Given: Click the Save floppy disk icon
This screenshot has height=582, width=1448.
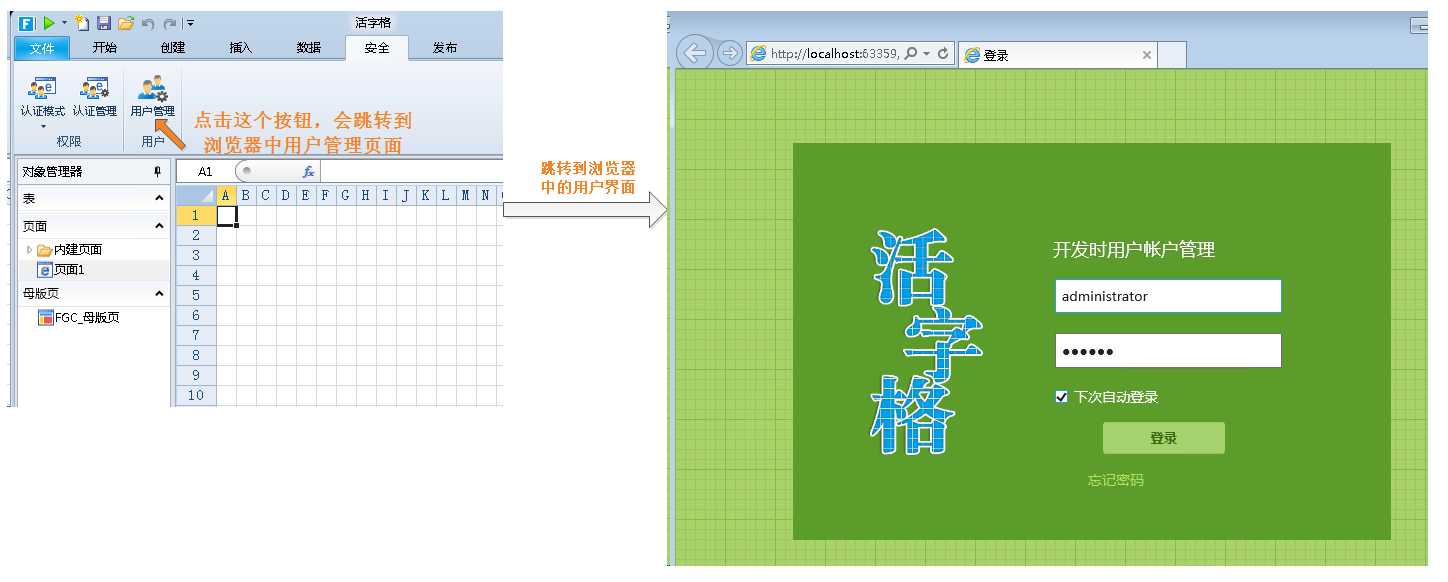Looking at the screenshot, I should coord(104,22).
